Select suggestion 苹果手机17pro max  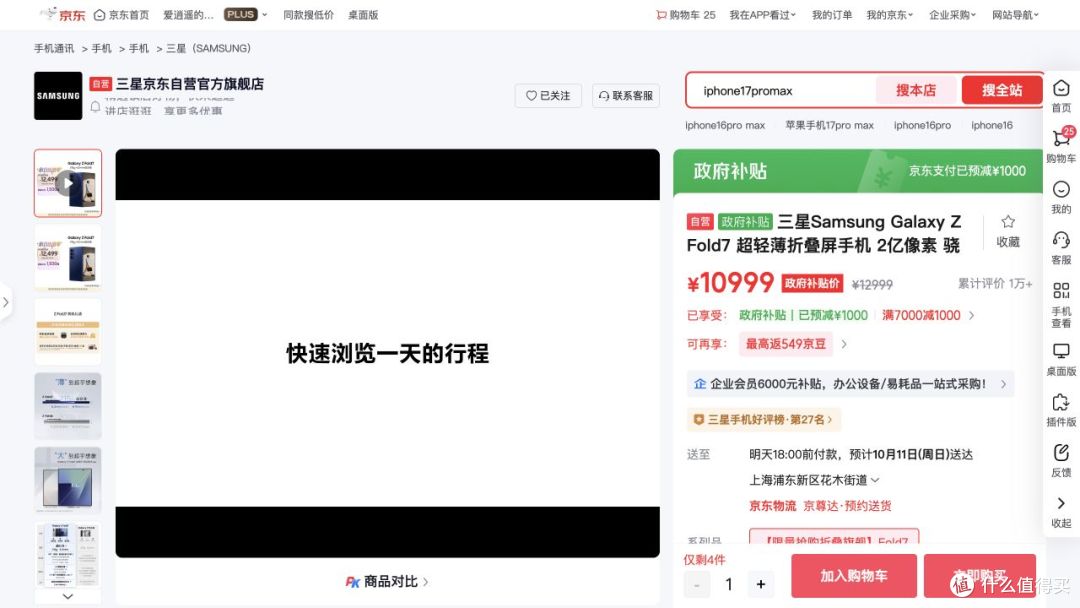click(x=829, y=125)
